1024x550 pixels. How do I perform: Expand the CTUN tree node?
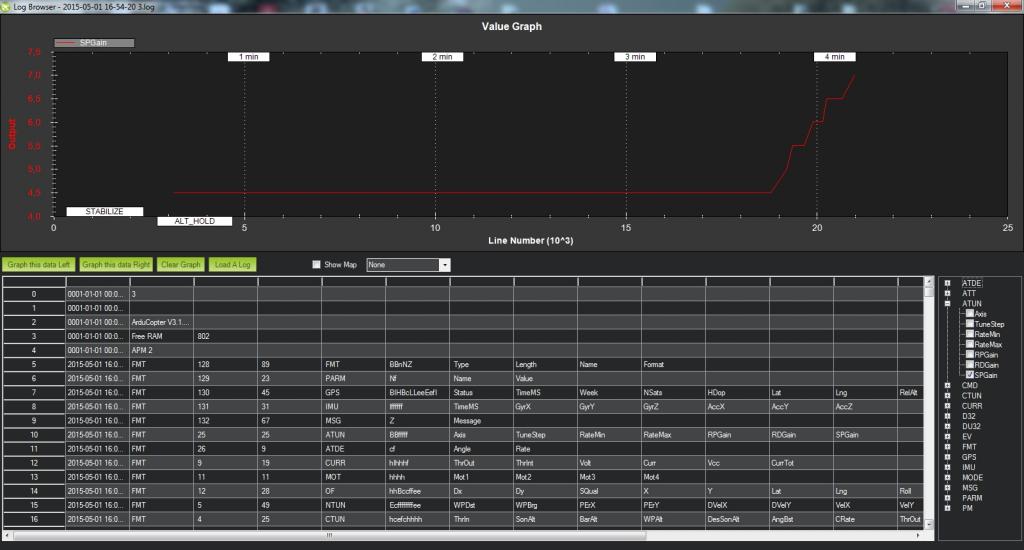[947, 396]
